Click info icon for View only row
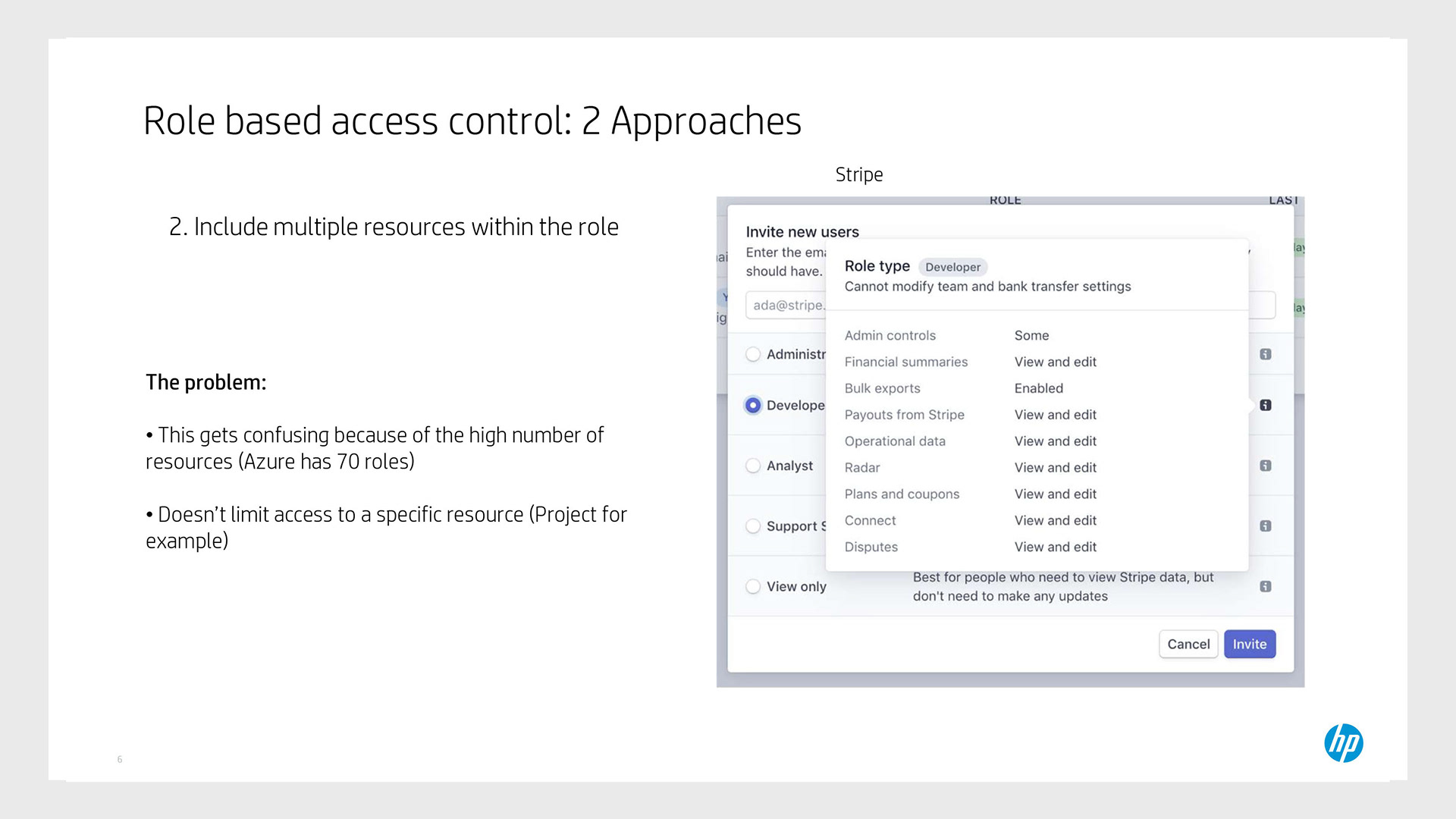1456x819 pixels. click(1266, 586)
